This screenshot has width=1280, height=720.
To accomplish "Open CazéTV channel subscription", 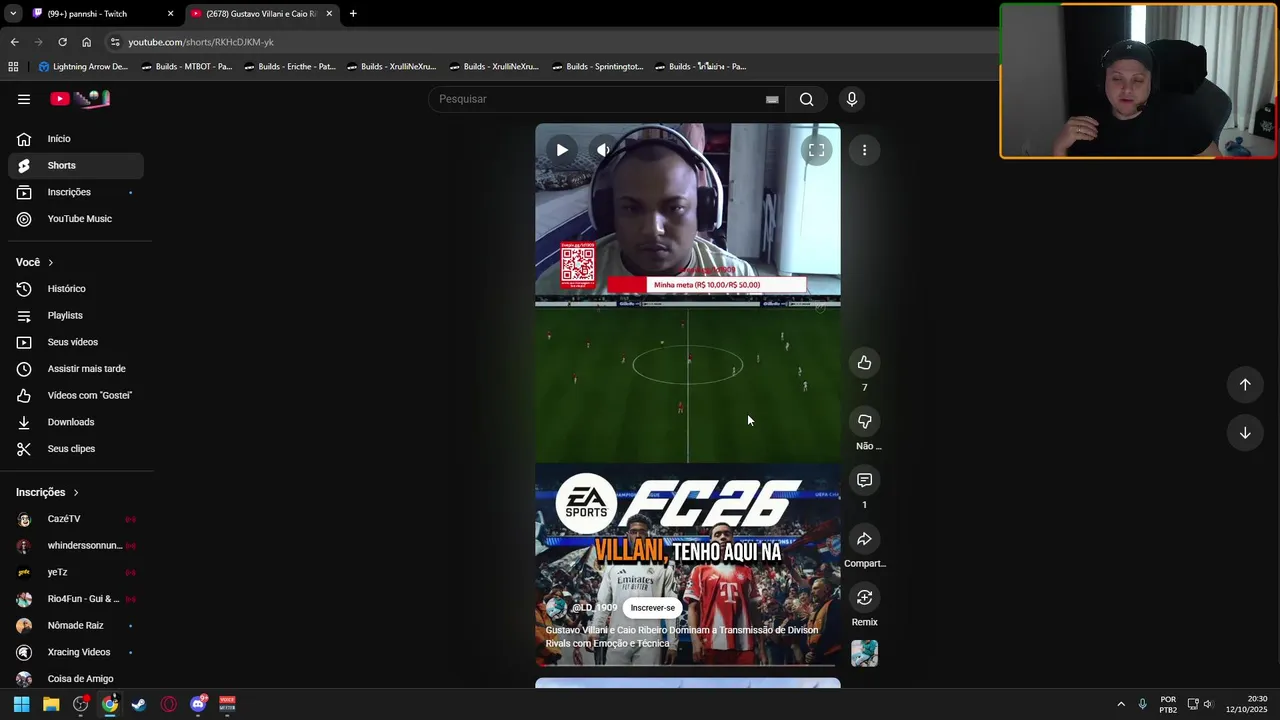I will tap(76, 519).
